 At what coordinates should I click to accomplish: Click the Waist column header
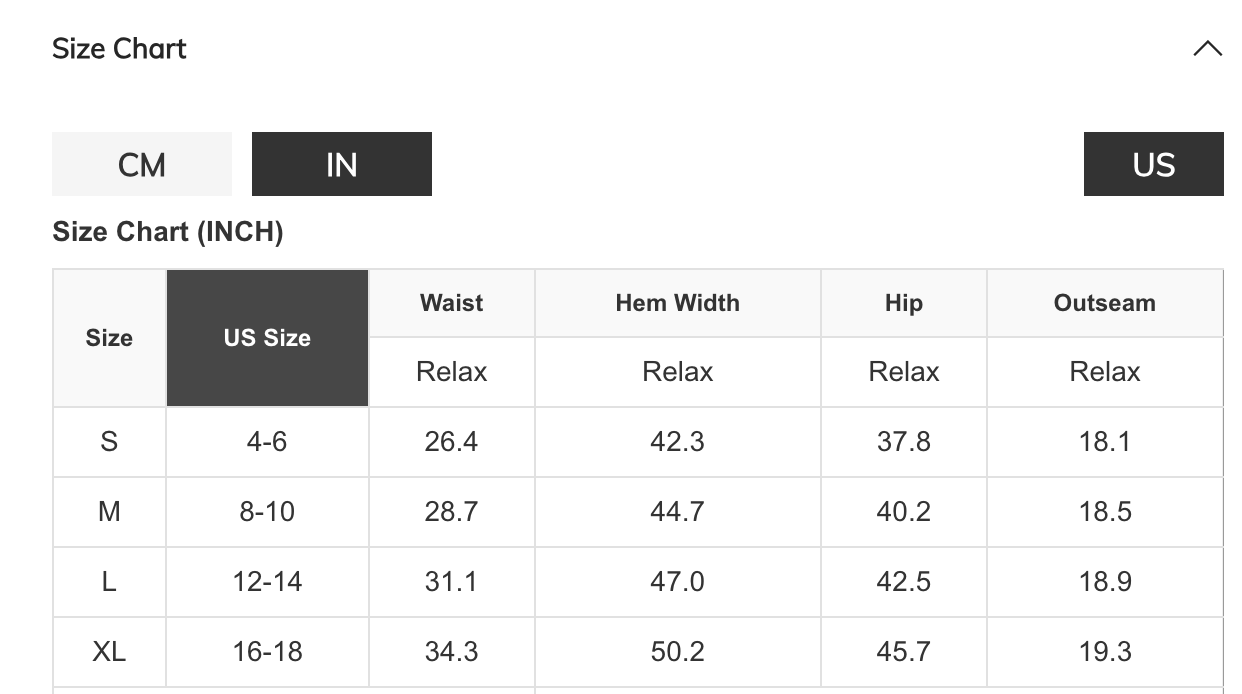(451, 303)
